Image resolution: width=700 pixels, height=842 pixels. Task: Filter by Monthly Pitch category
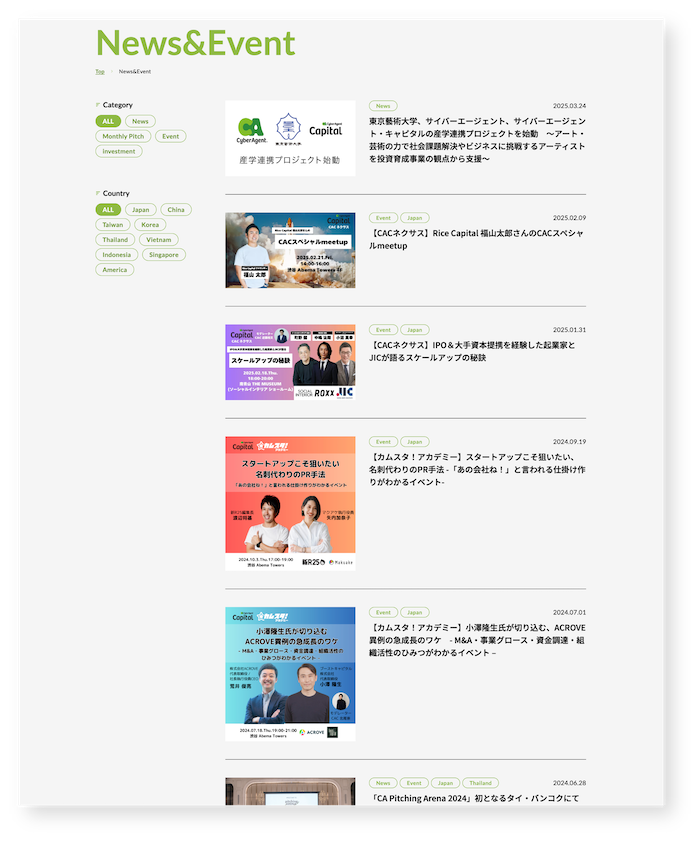123,136
